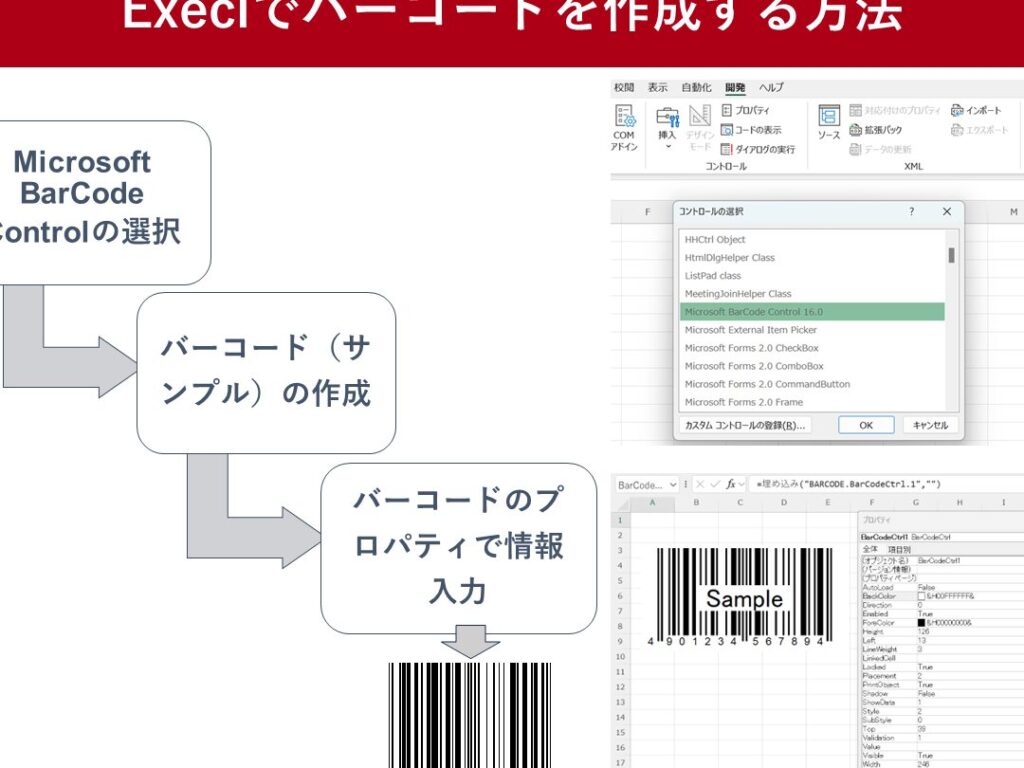Open 拡張パック in XML group

[x=876, y=130]
